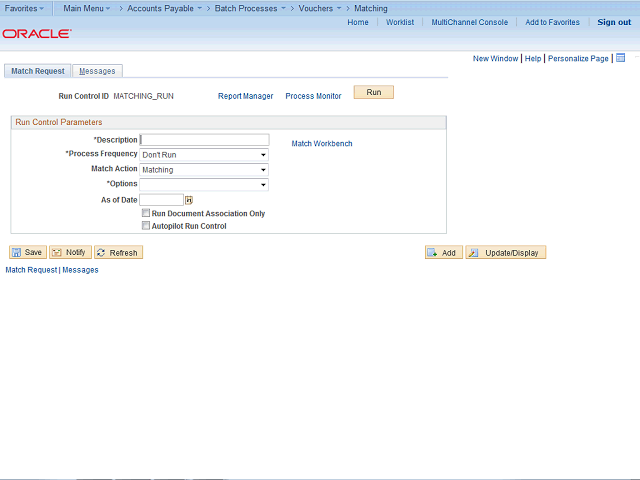This screenshot has height=480, width=640.
Task: Click the bottom Messages link
Action: click(x=80, y=270)
